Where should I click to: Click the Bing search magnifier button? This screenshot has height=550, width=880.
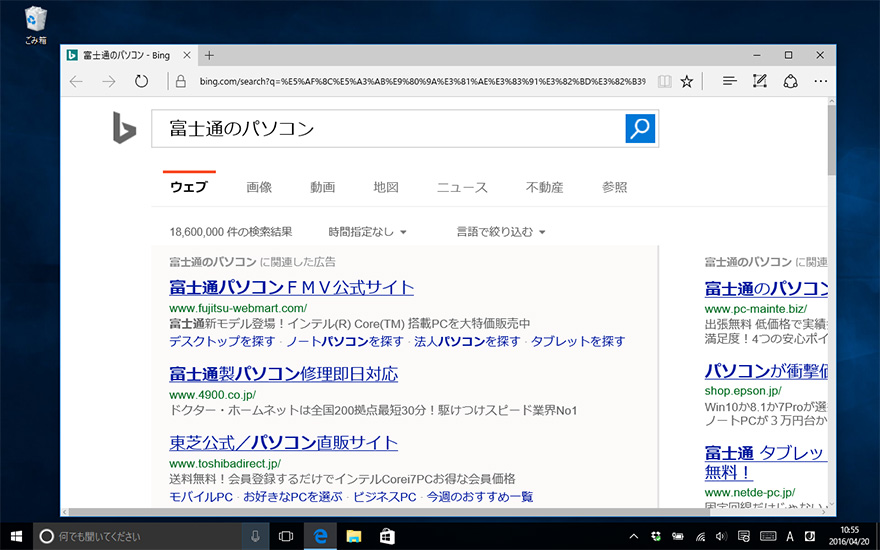click(640, 128)
